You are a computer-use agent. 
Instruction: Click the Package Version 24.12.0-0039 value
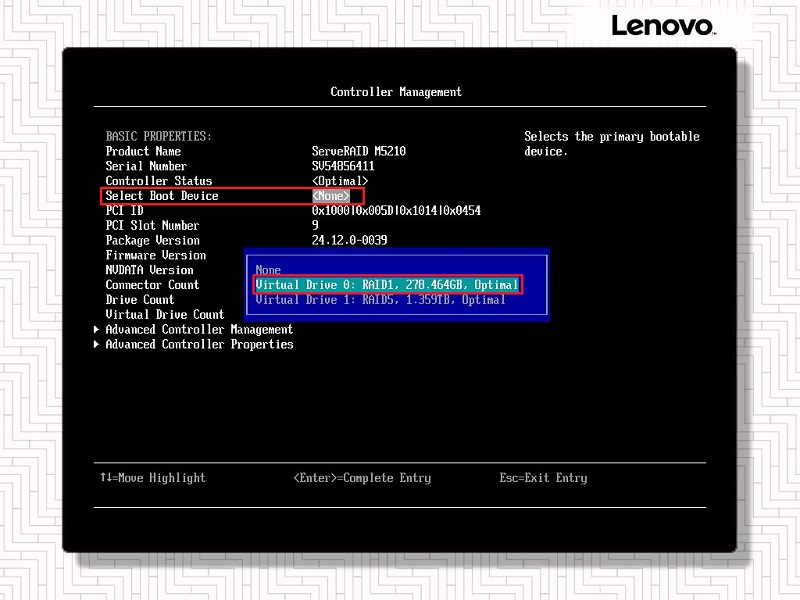[349, 240]
